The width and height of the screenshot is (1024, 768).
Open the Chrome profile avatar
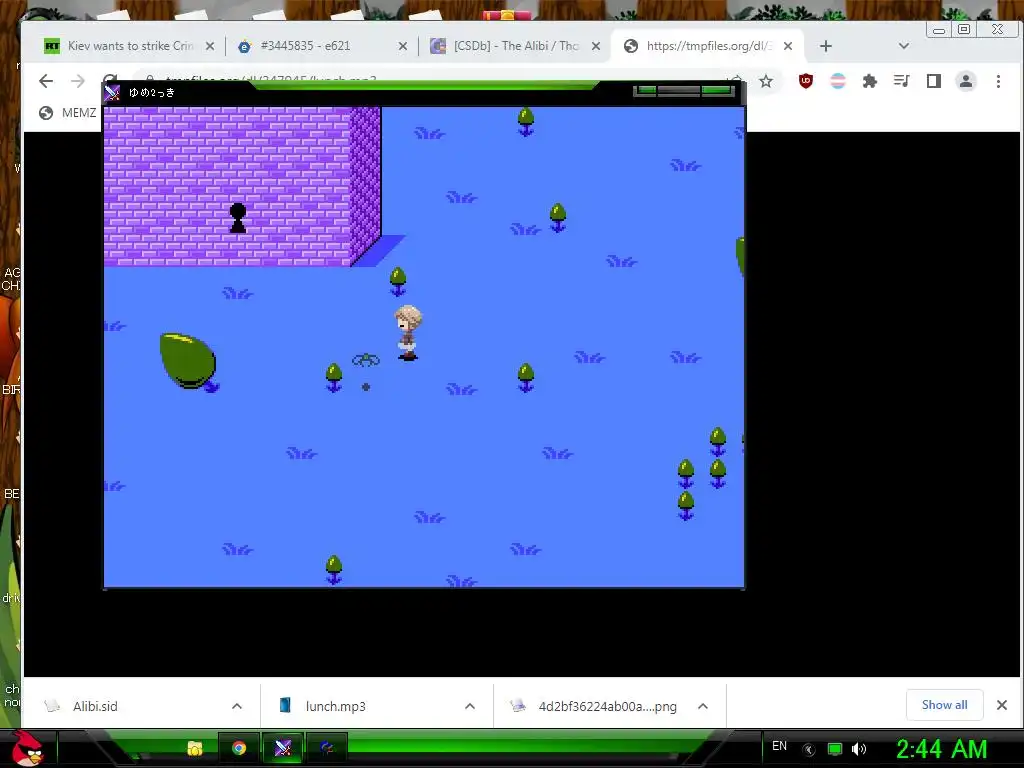(x=966, y=81)
